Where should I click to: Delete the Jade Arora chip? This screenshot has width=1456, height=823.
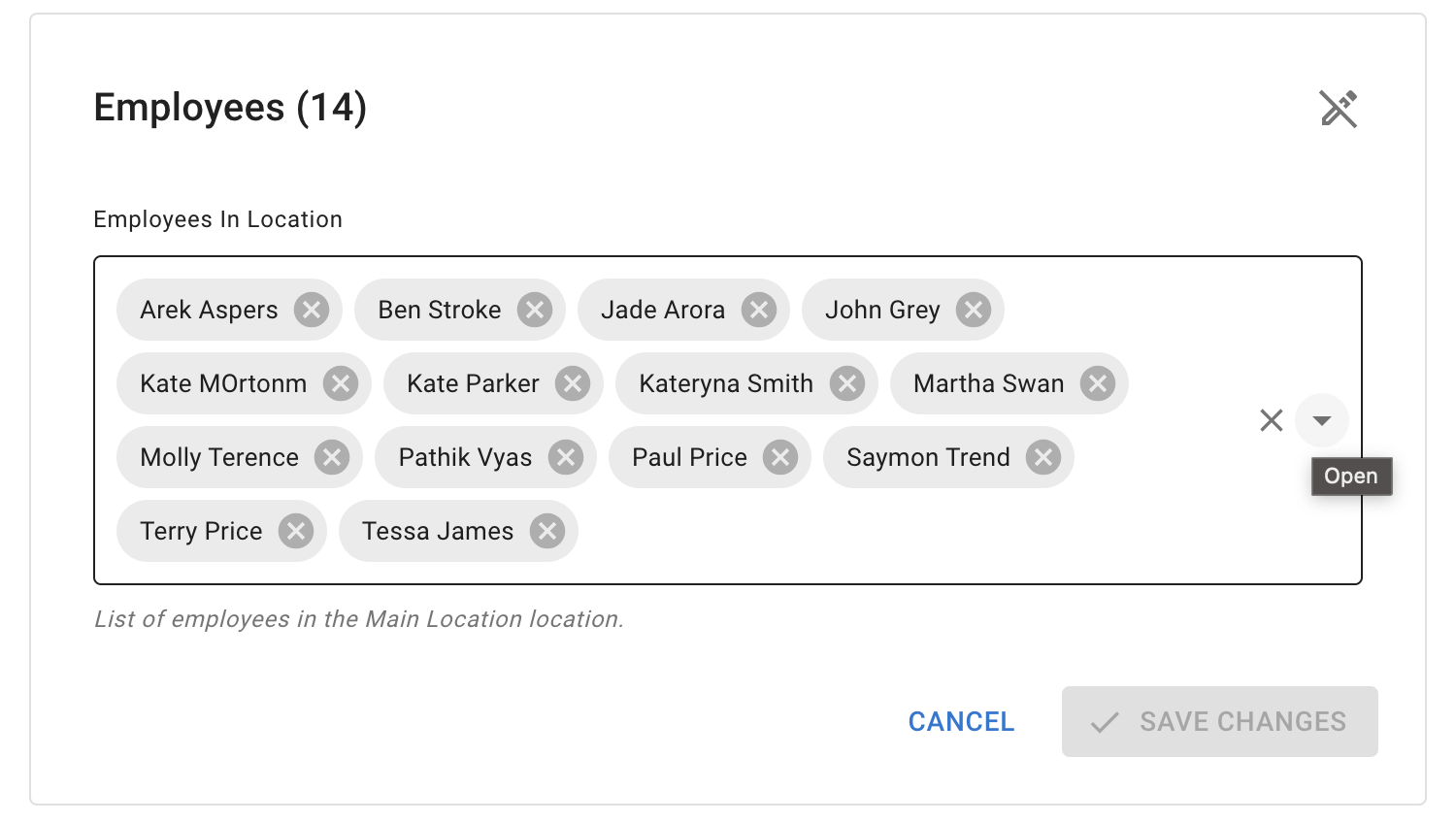pos(759,310)
